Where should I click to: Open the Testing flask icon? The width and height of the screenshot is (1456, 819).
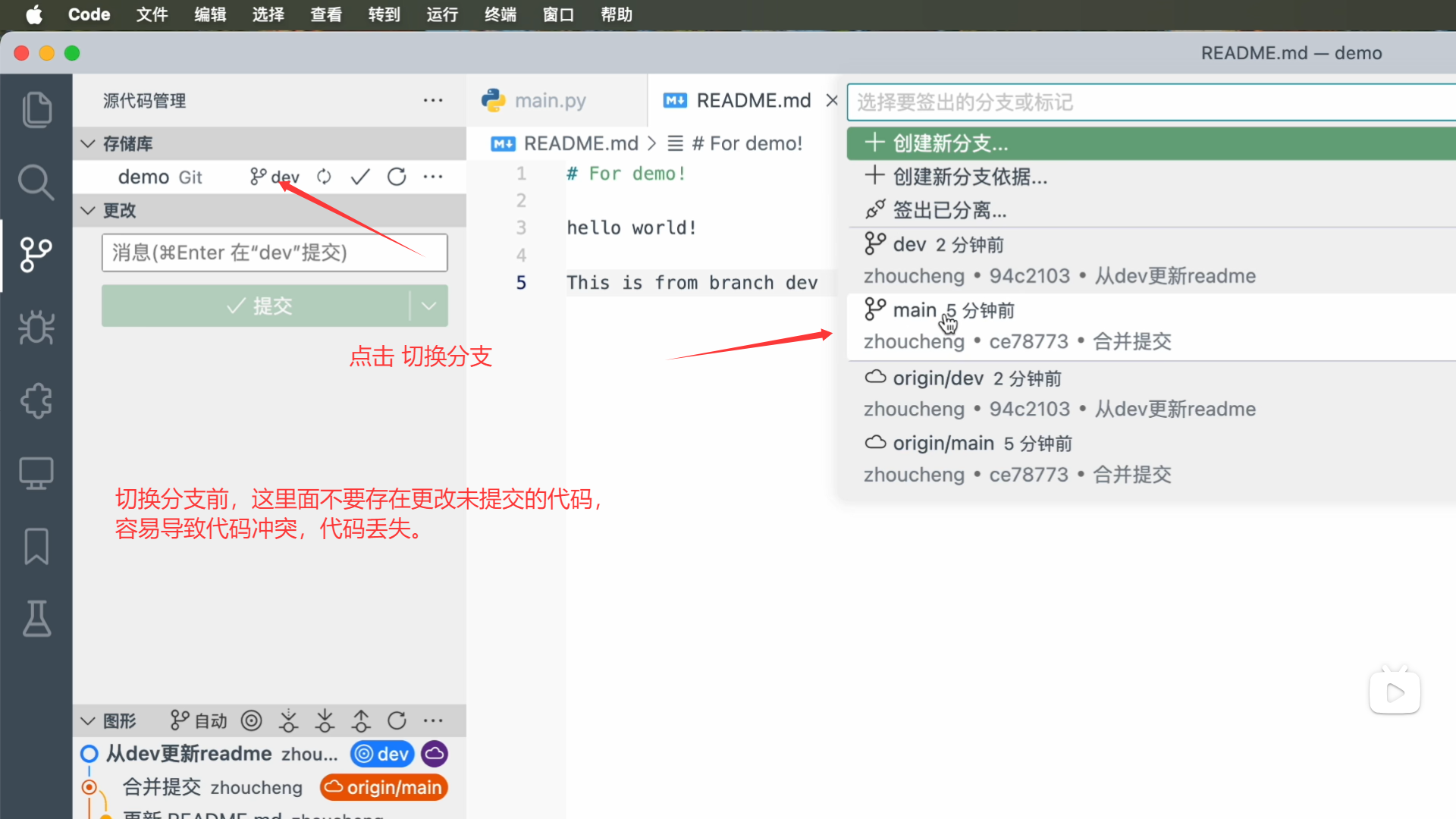click(x=36, y=619)
